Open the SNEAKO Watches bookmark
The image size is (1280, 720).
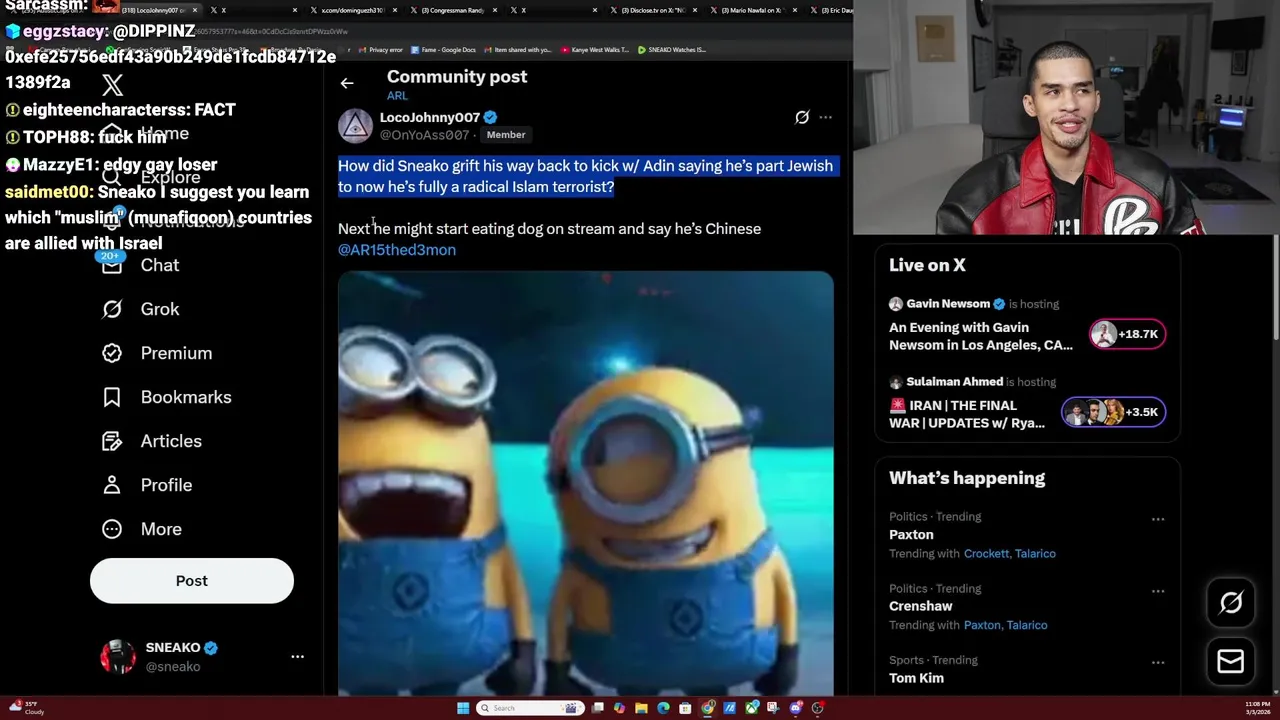pyautogui.click(x=671, y=49)
